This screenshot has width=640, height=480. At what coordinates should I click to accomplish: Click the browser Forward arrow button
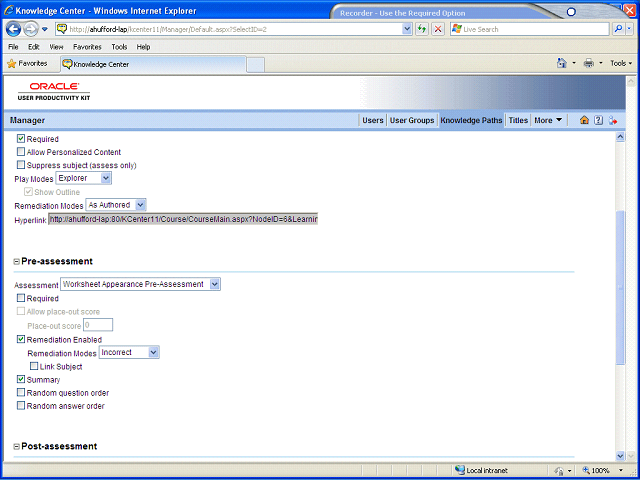31,29
